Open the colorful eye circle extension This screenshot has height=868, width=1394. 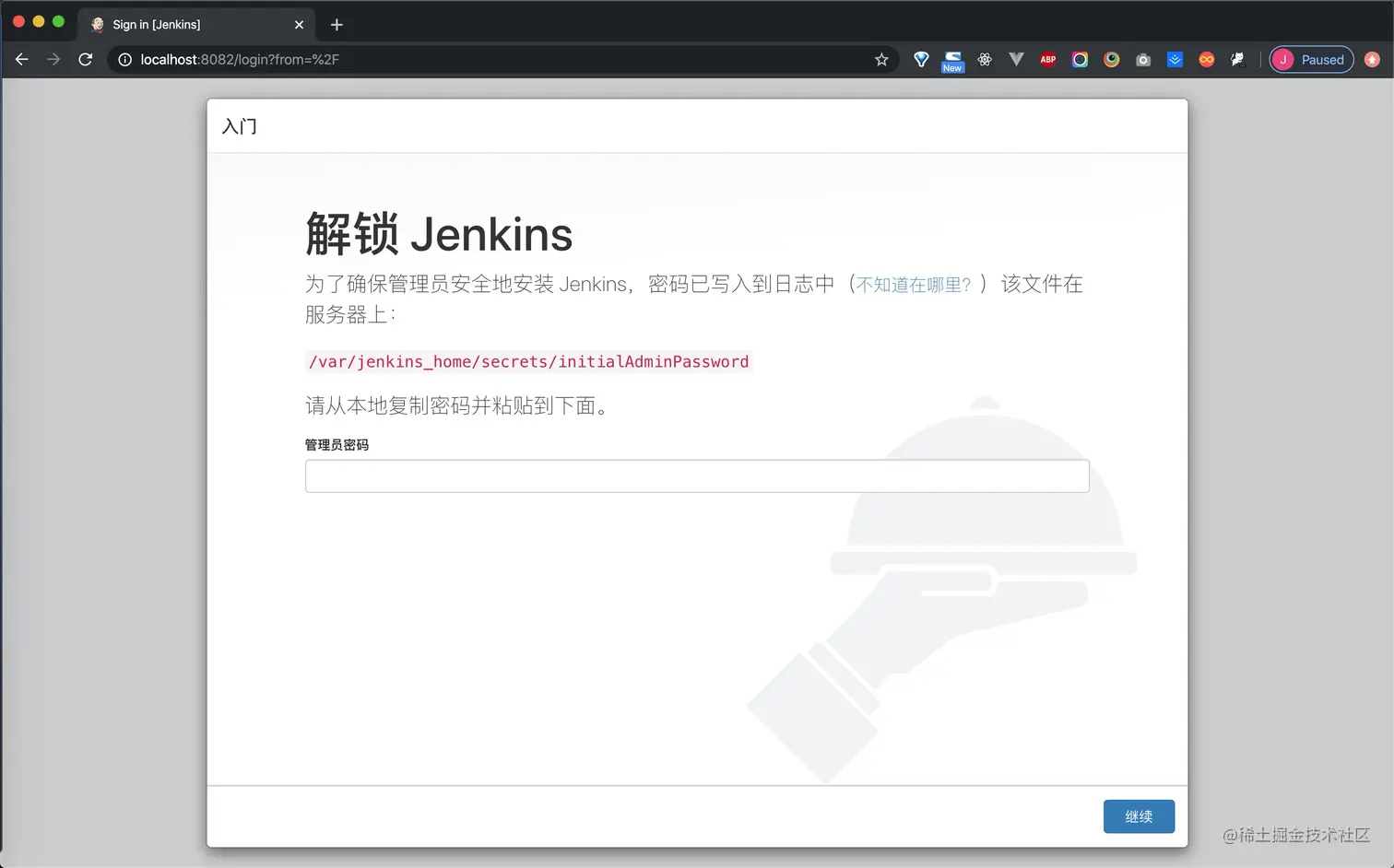pyautogui.click(x=1112, y=59)
